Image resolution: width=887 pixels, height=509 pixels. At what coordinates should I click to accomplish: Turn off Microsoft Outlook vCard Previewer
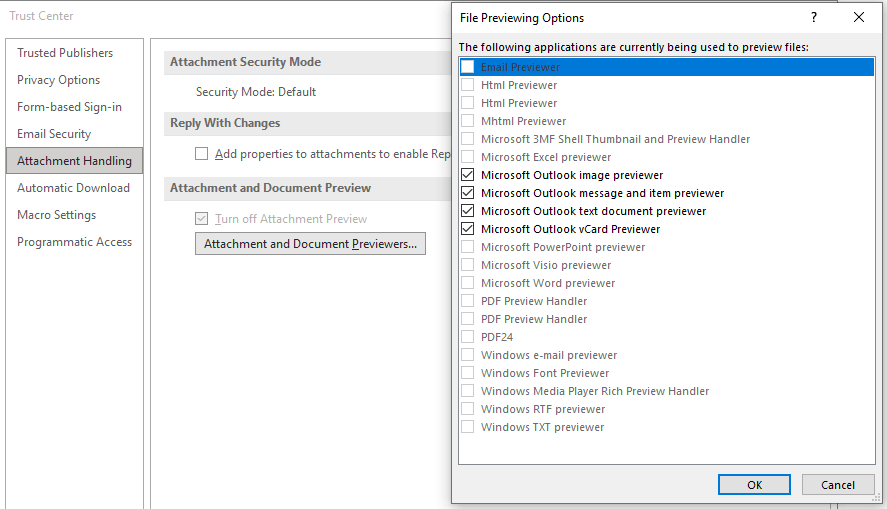[467, 229]
